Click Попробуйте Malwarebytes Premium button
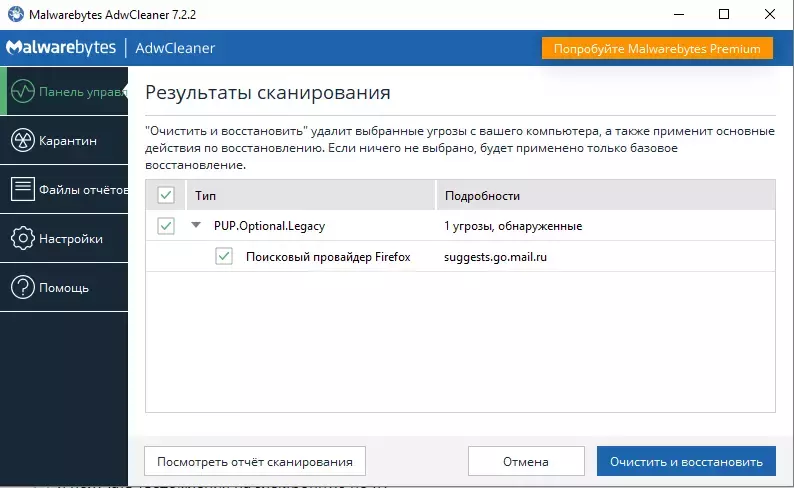The image size is (794, 488). [657, 48]
